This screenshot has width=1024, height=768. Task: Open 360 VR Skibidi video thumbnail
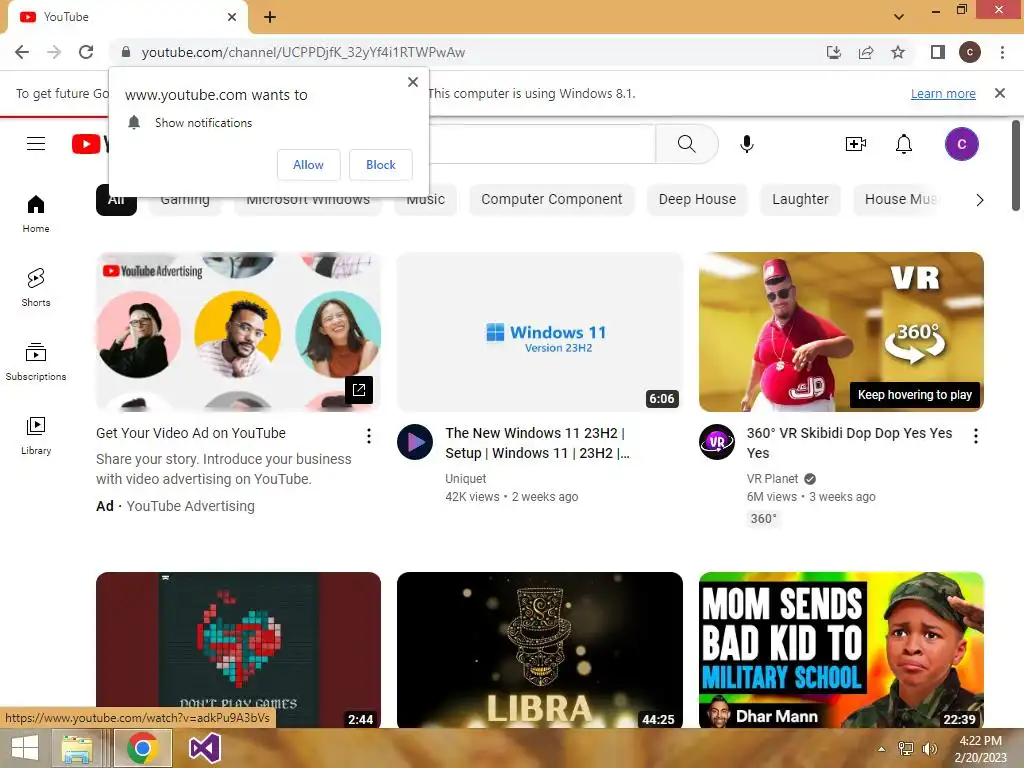841,332
